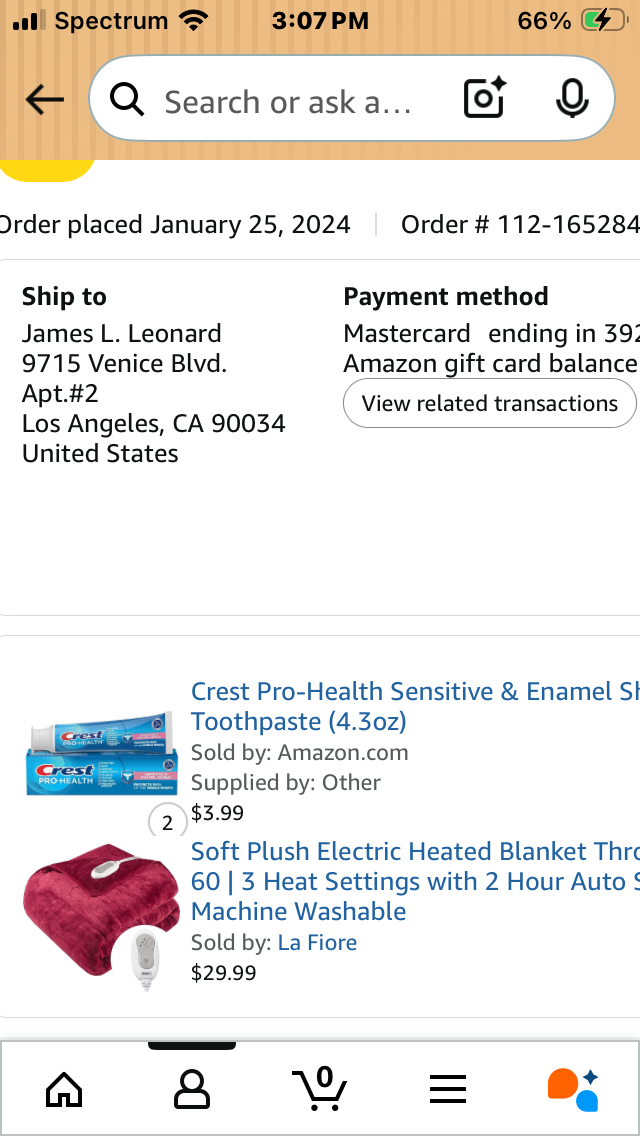Tap the drag handle above bottom bar
The width and height of the screenshot is (640, 1136).
191,1045
